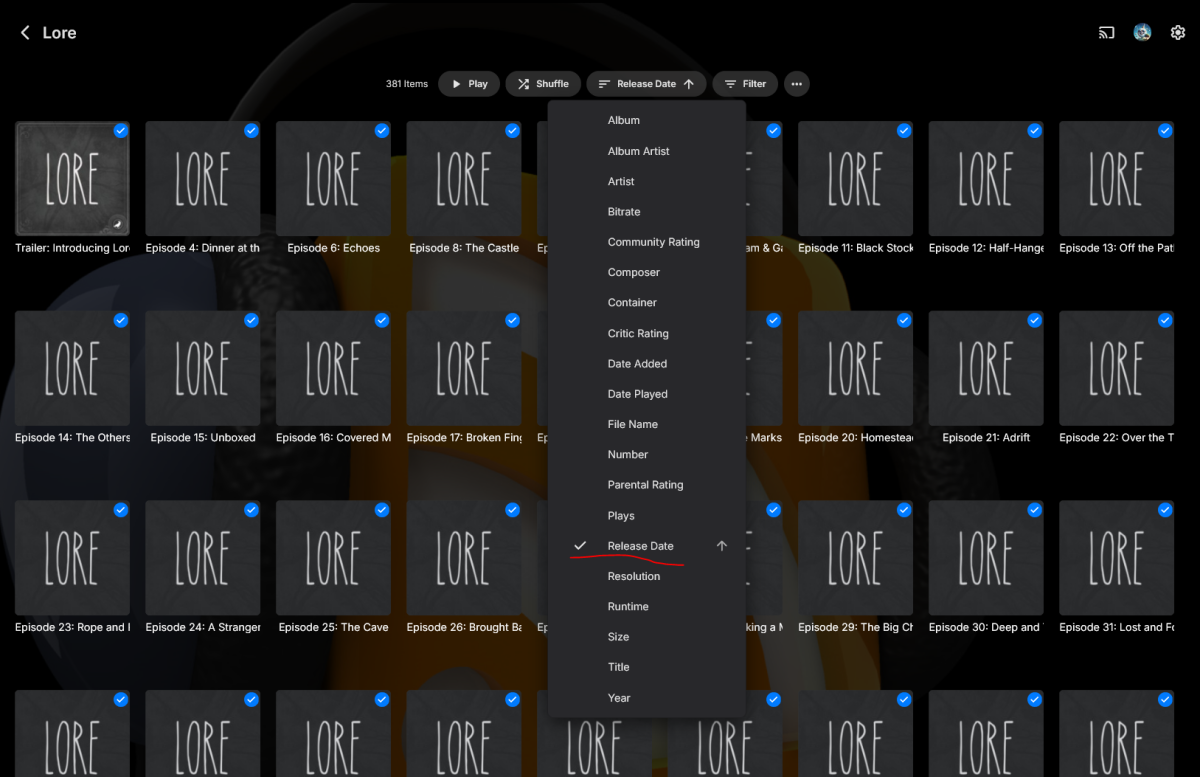Click the back arrow beside Lore

click(25, 33)
